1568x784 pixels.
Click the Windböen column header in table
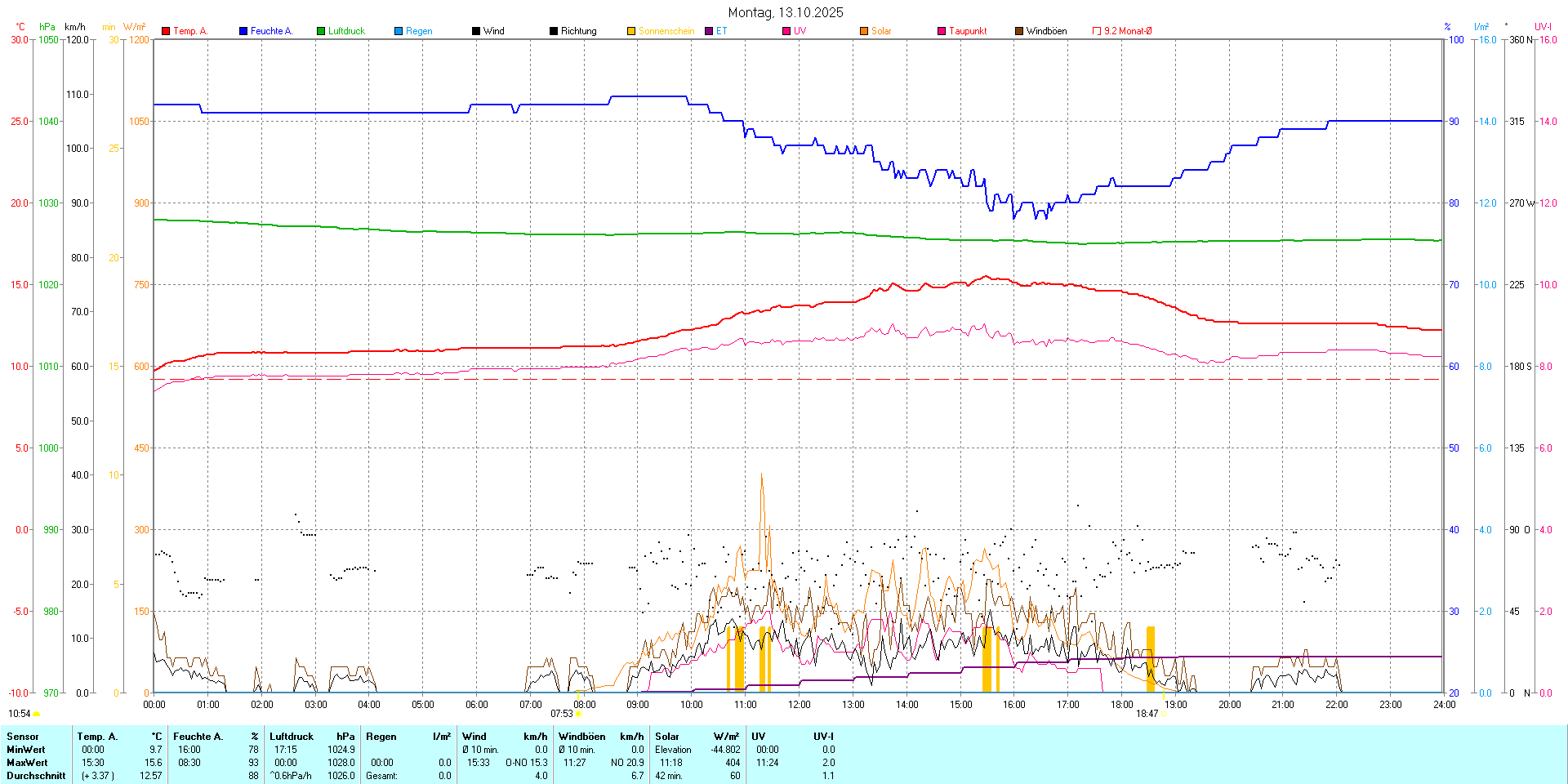pyautogui.click(x=581, y=737)
